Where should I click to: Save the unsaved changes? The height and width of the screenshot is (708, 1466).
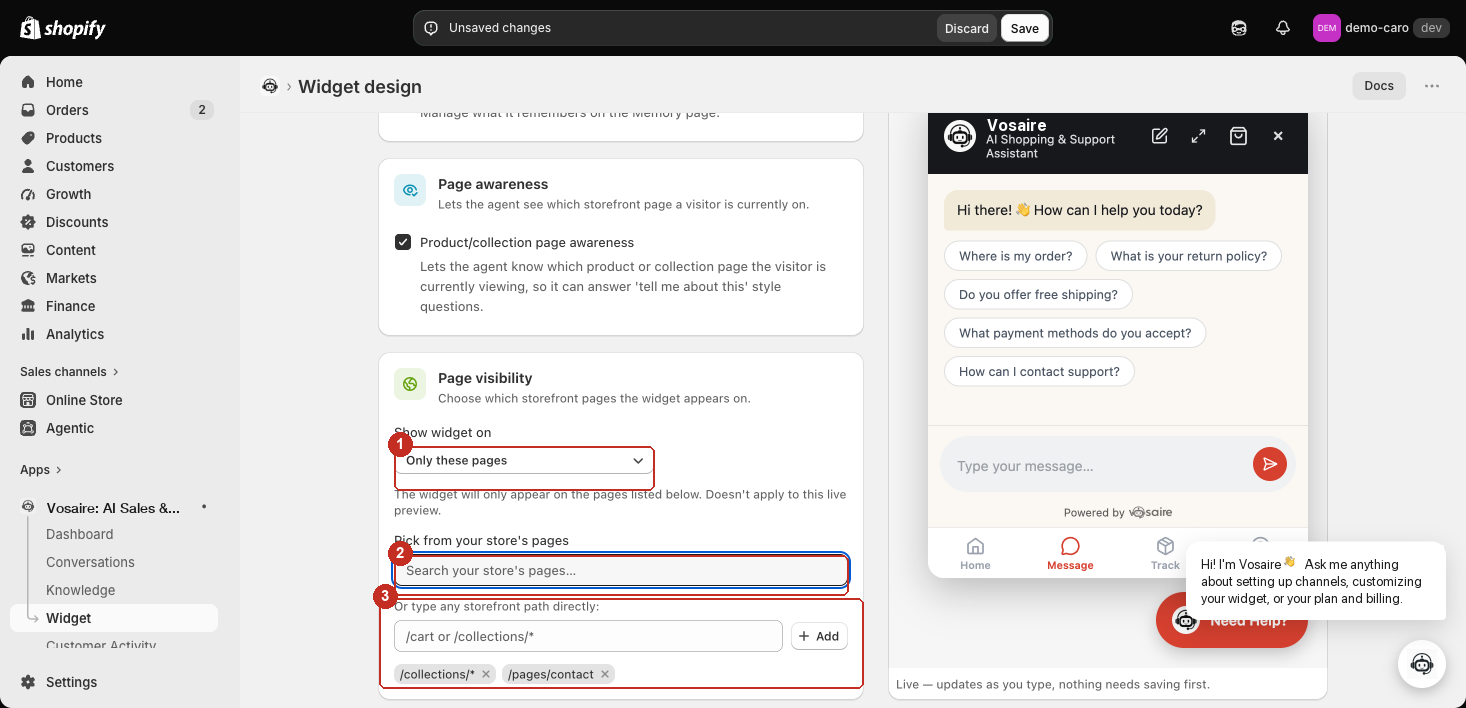point(1024,28)
